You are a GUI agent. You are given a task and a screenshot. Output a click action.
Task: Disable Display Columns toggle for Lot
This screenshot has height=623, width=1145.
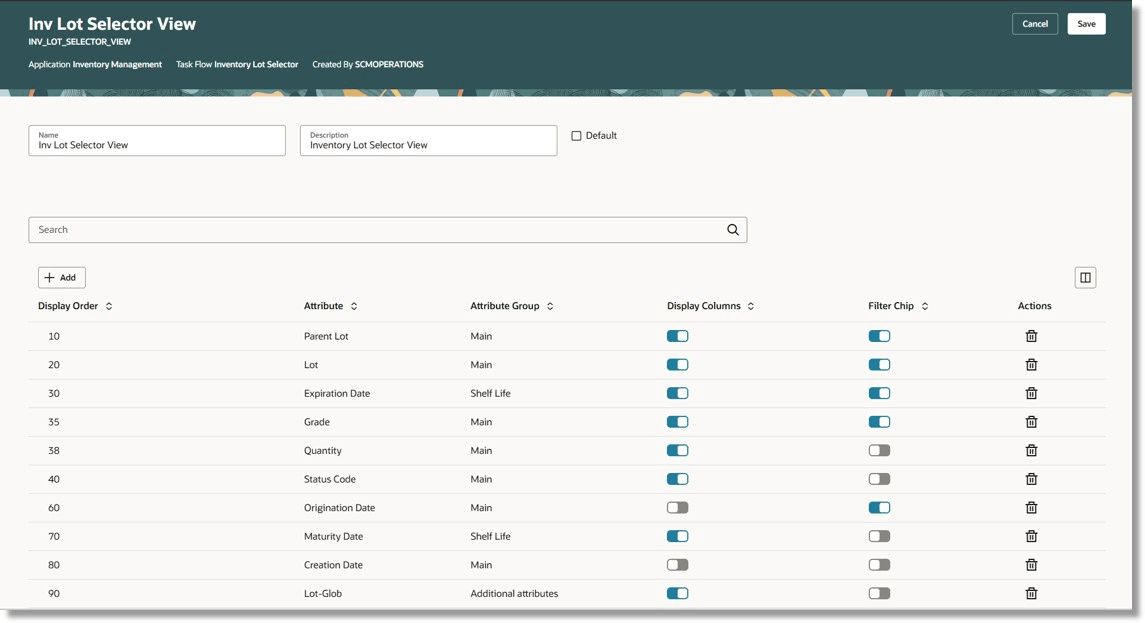point(678,364)
